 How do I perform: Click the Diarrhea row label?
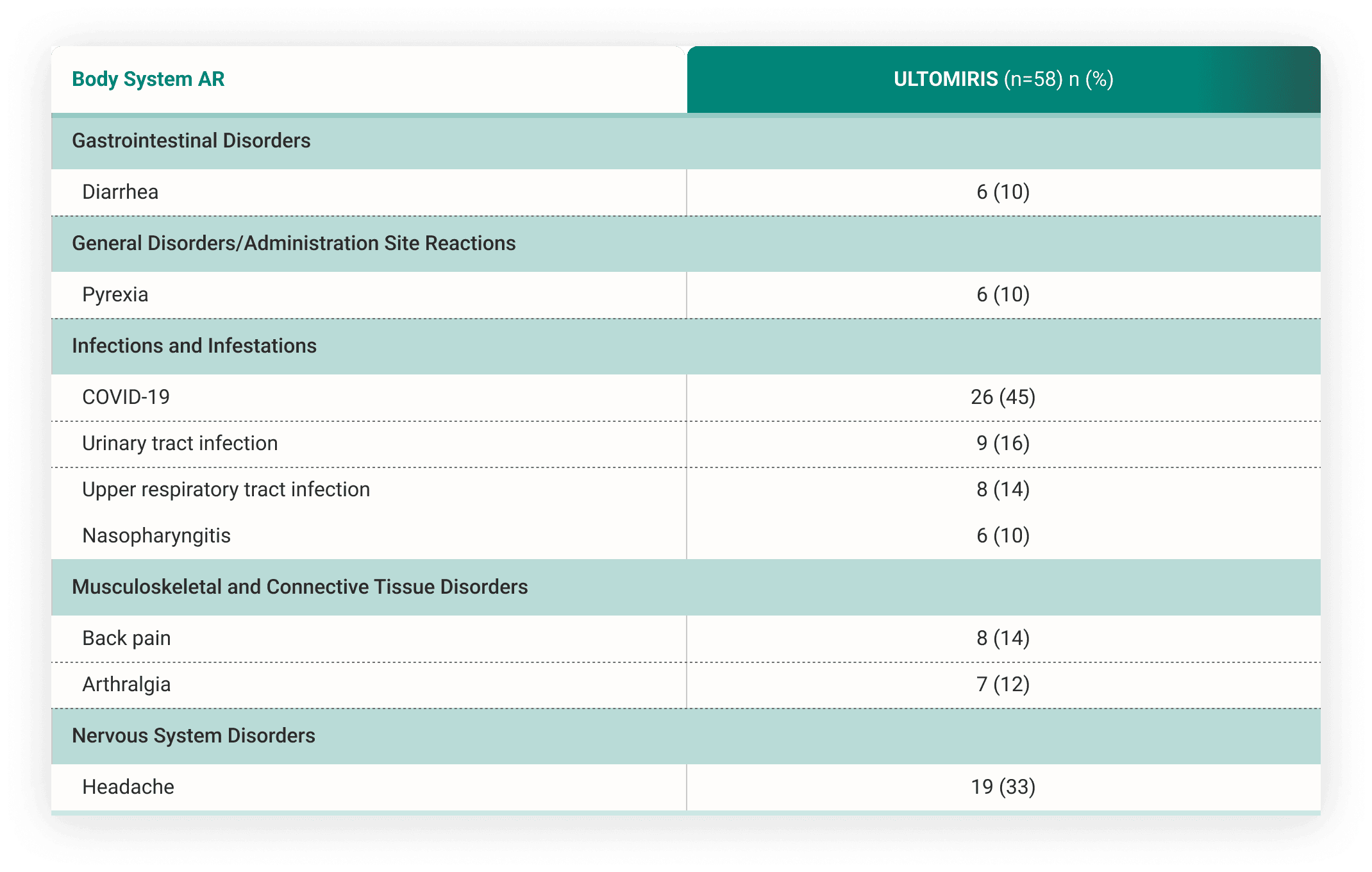(x=121, y=192)
